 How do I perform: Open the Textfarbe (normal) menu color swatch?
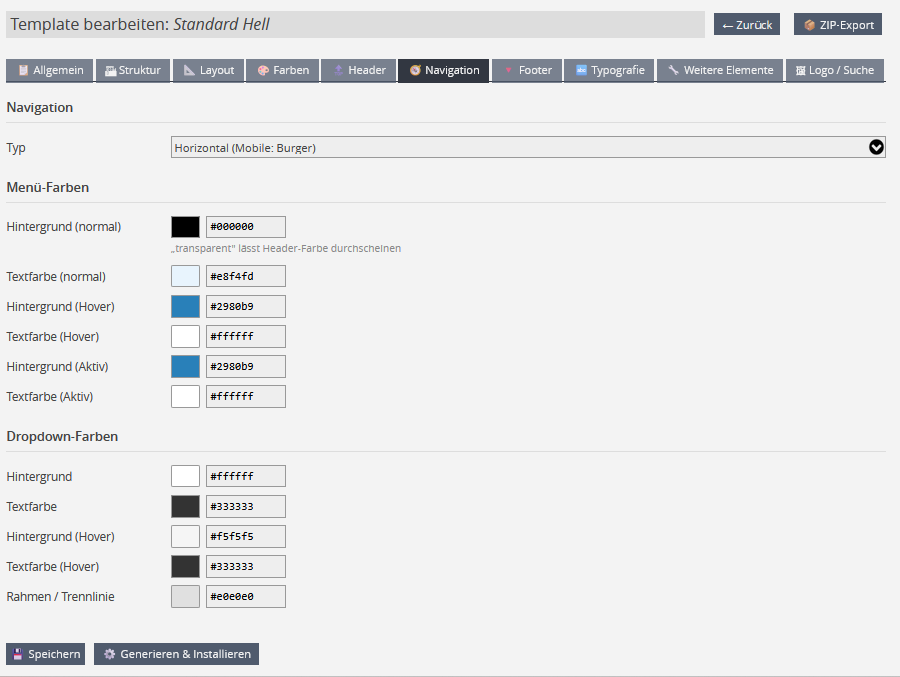185,276
